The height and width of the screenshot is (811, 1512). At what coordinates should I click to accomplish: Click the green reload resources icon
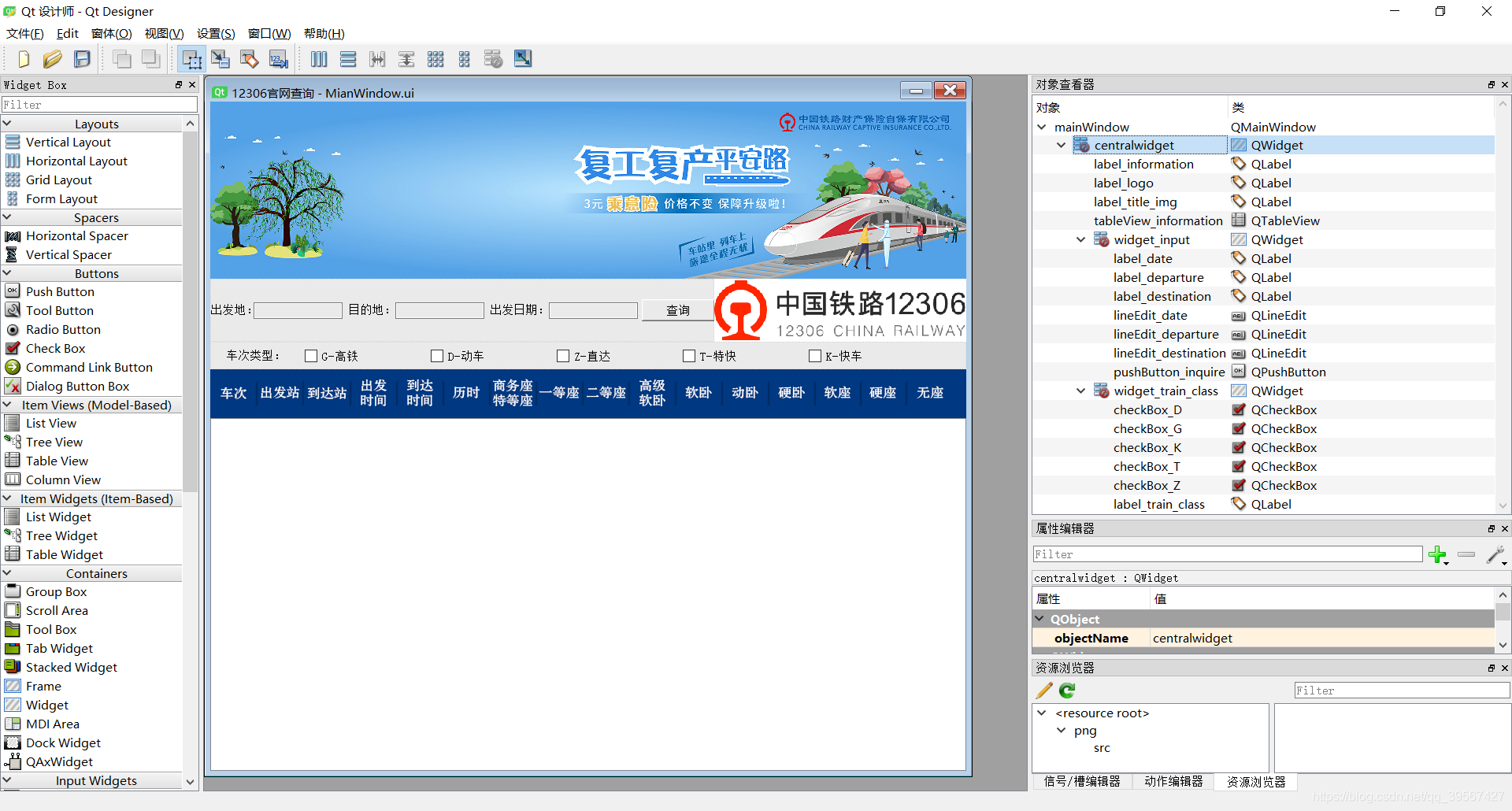point(1067,691)
